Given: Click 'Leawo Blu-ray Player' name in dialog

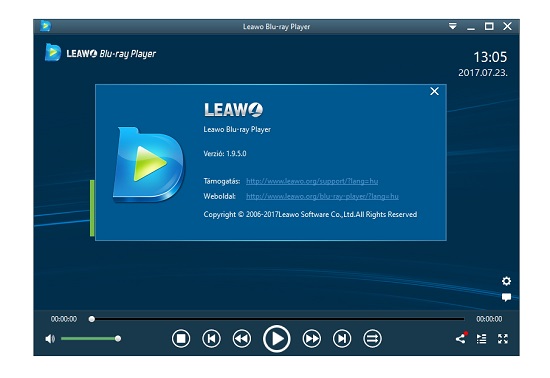Looking at the screenshot, I should 237,129.
